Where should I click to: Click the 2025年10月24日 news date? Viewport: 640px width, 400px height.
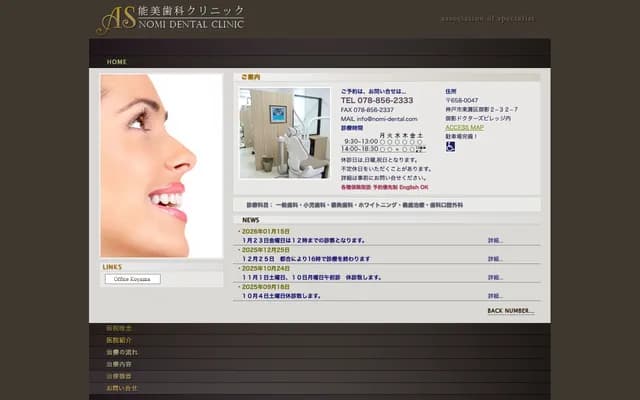(x=265, y=268)
